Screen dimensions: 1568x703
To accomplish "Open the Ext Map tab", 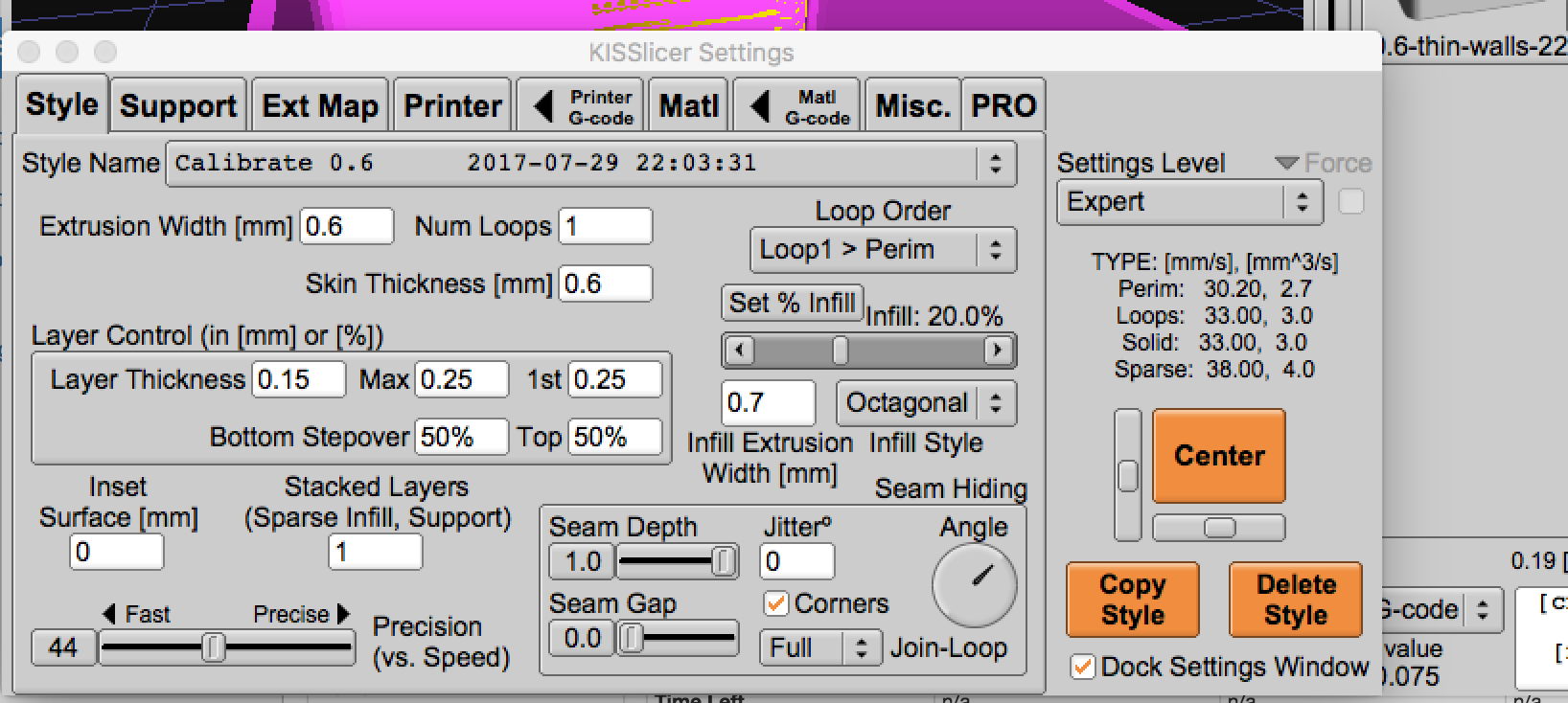I will point(320,105).
